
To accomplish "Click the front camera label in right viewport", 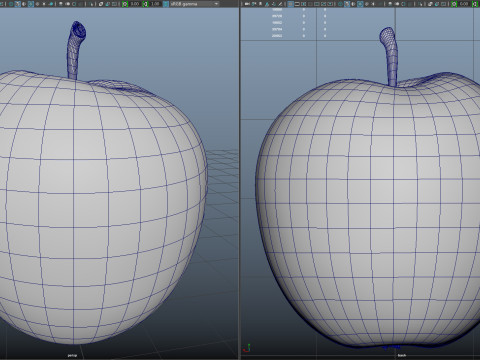I will pos(402,355).
